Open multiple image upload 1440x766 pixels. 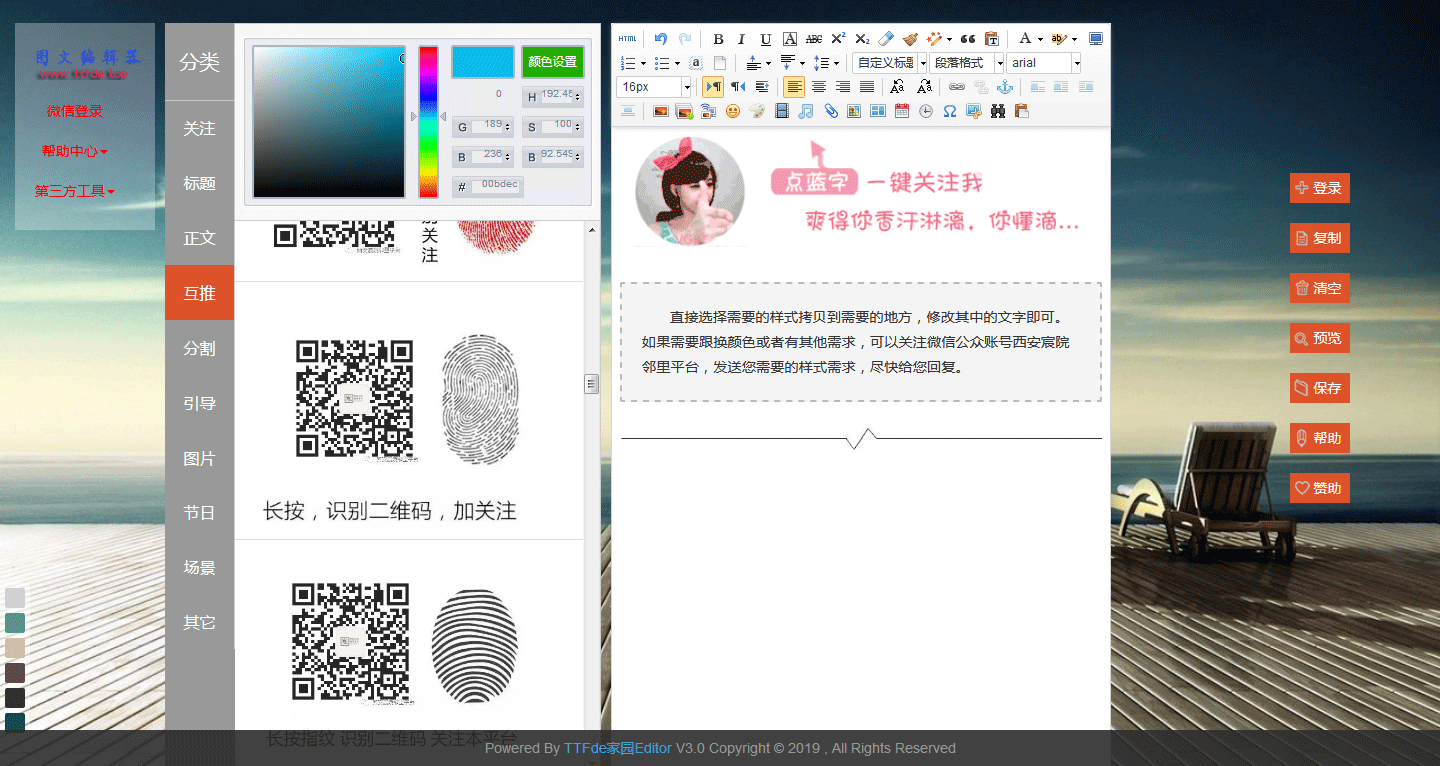(x=685, y=111)
